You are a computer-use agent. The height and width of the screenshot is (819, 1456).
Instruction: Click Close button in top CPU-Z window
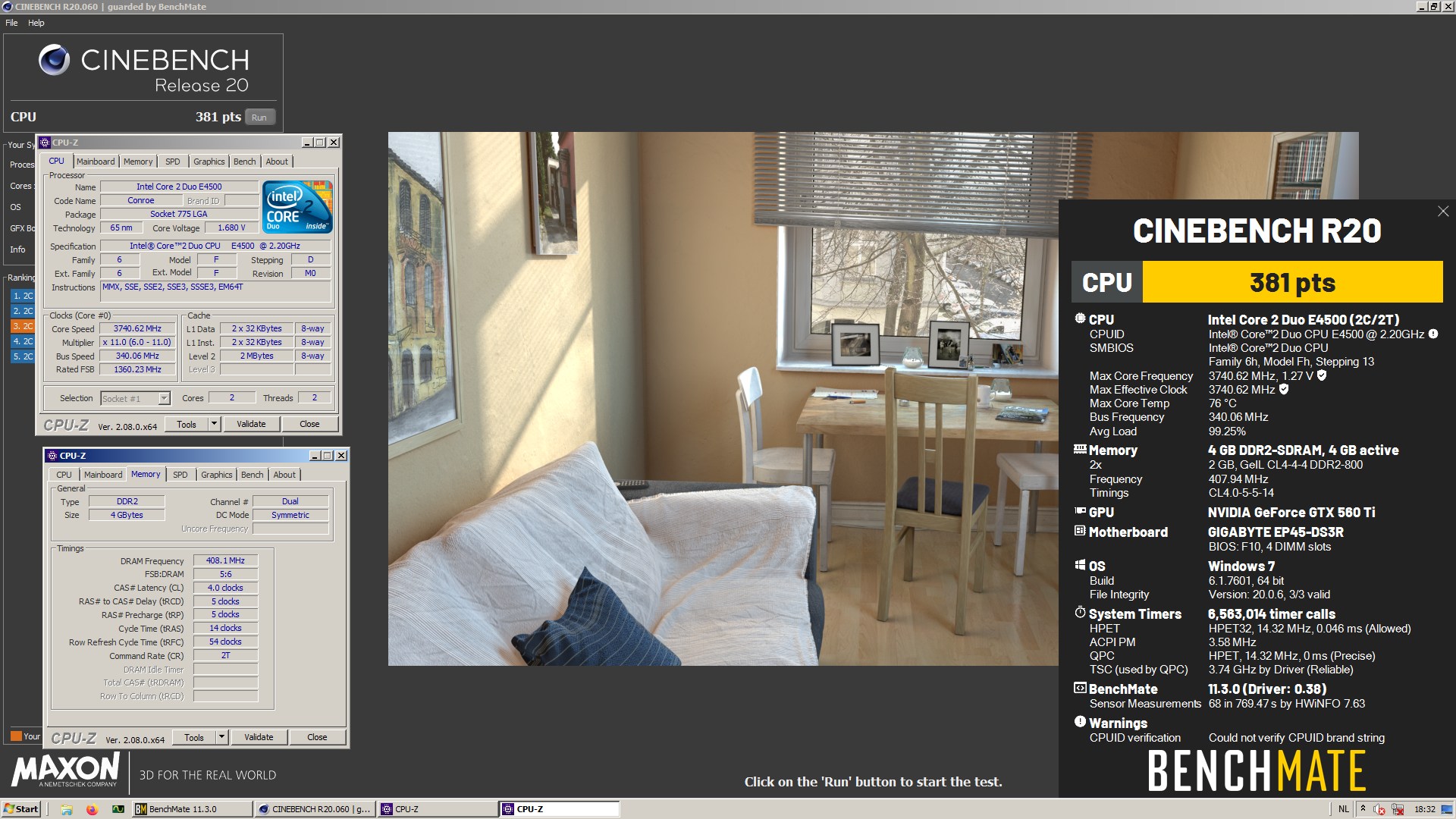pyautogui.click(x=309, y=424)
